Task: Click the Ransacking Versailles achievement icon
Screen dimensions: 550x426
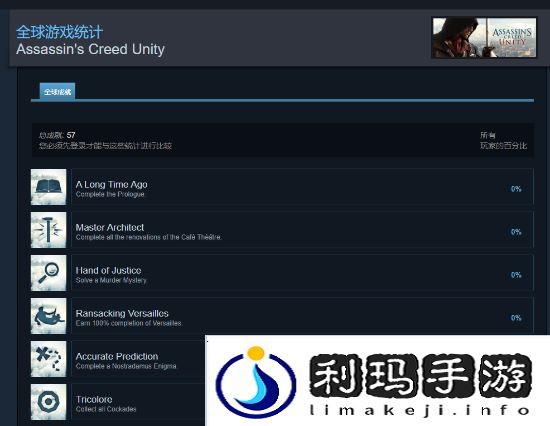Action: pos(48,316)
